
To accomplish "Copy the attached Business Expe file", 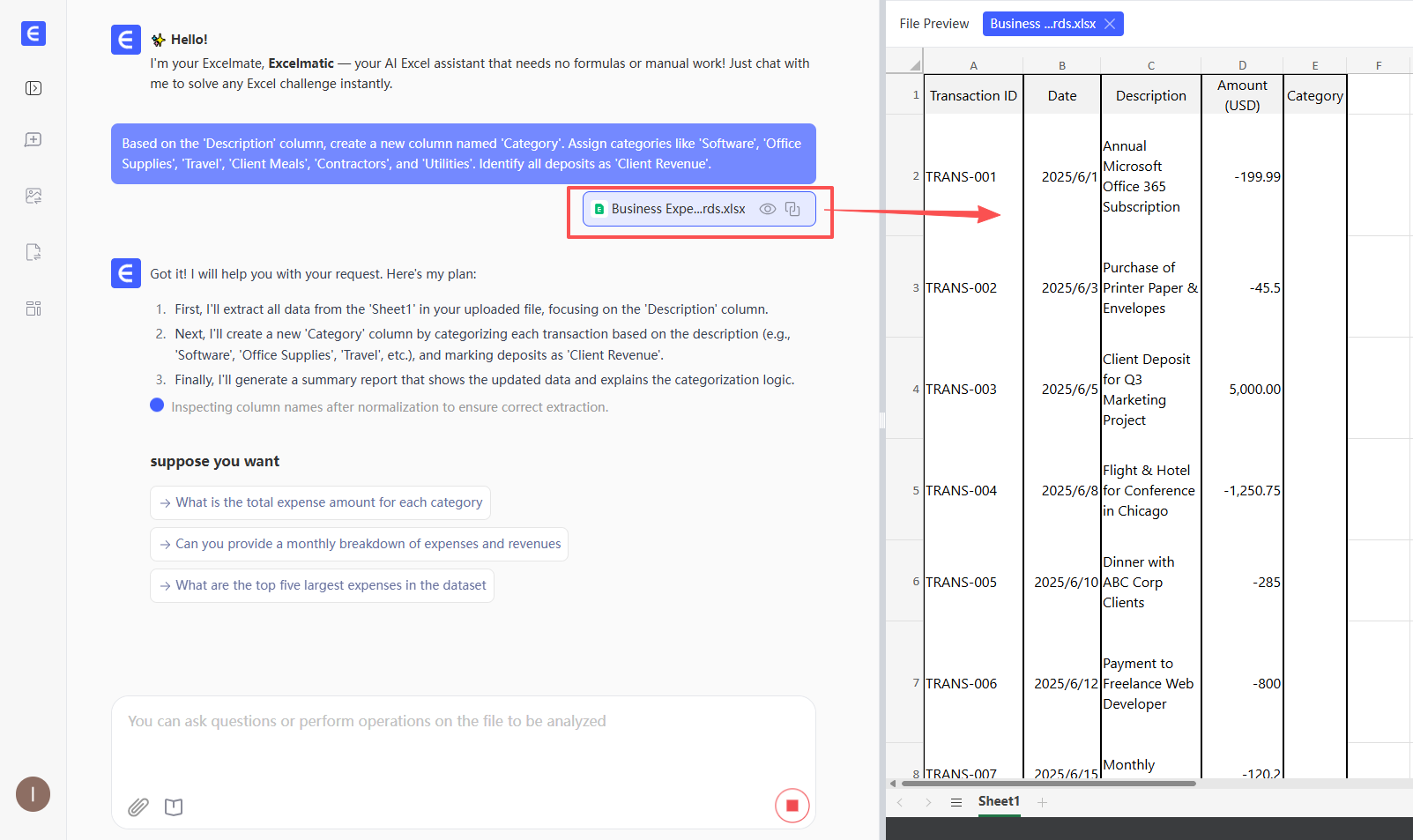I will coord(792,209).
